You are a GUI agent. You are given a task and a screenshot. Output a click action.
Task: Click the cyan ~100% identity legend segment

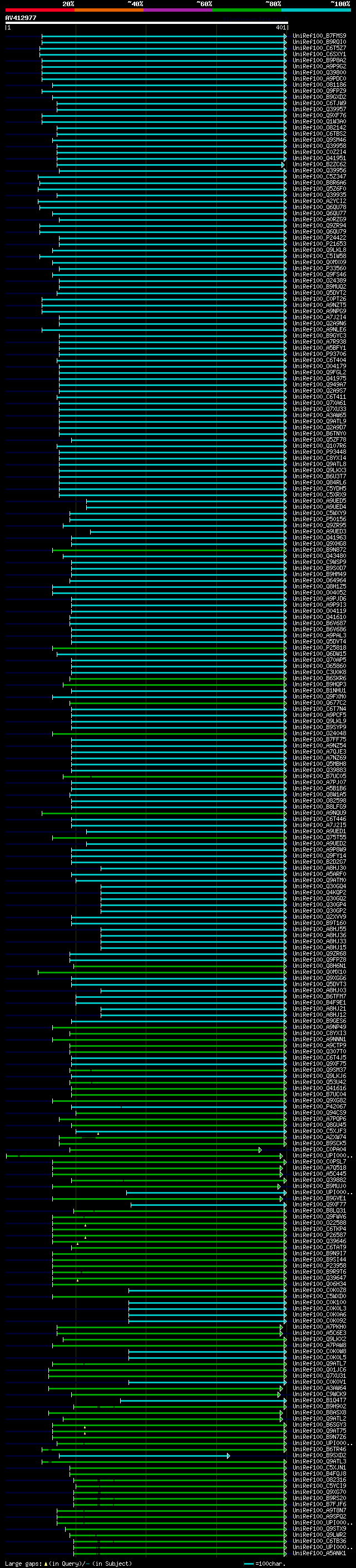pyautogui.click(x=316, y=10)
